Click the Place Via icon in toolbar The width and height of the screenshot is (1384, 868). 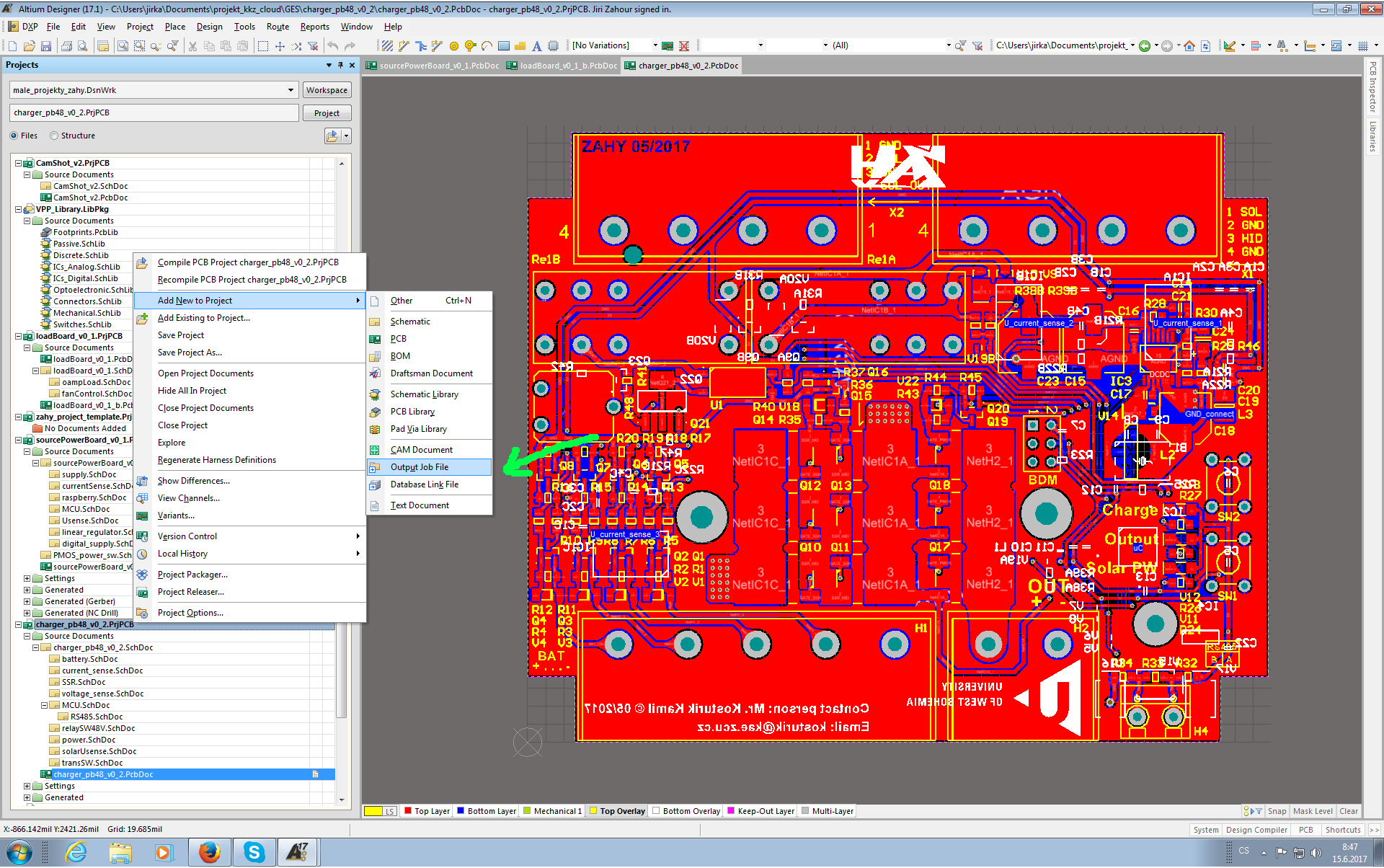click(x=470, y=46)
